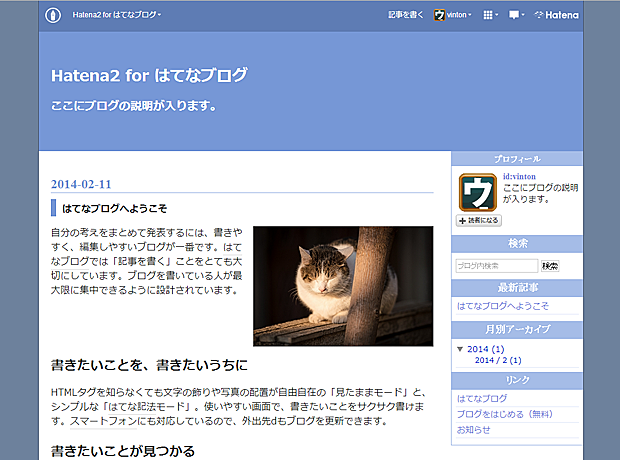
Task: Click heading 書きたいことを、書きたいうちに
Action: point(149,365)
